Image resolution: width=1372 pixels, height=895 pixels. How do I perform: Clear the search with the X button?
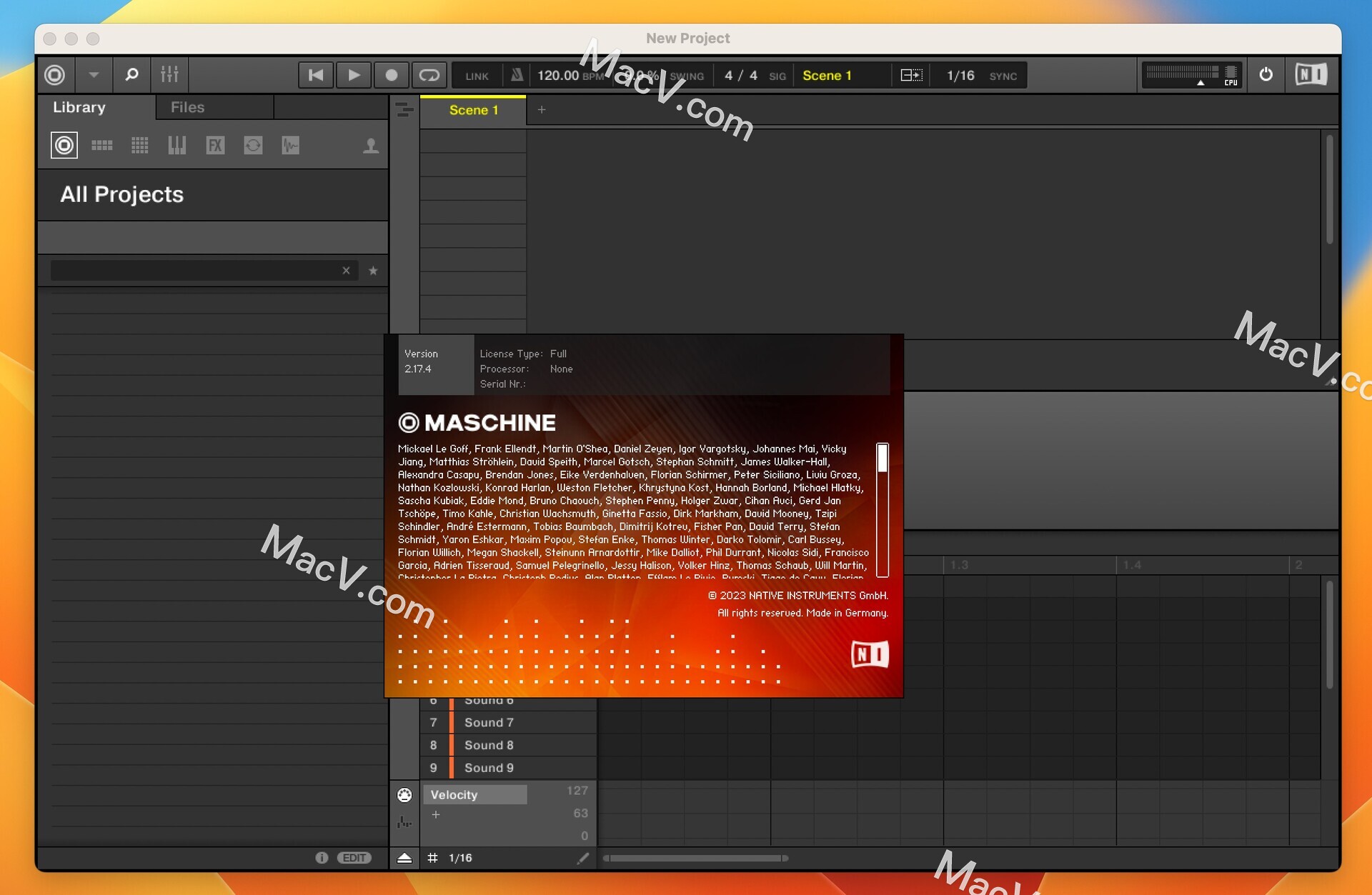pos(346,270)
